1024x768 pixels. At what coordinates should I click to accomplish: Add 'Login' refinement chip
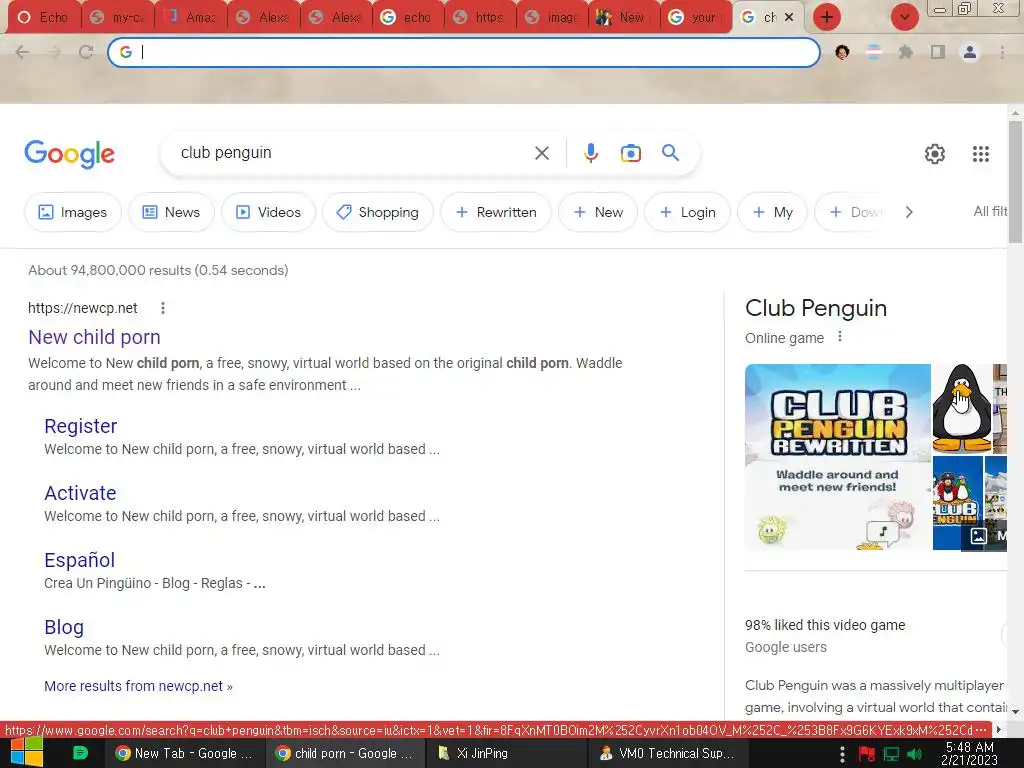(687, 212)
